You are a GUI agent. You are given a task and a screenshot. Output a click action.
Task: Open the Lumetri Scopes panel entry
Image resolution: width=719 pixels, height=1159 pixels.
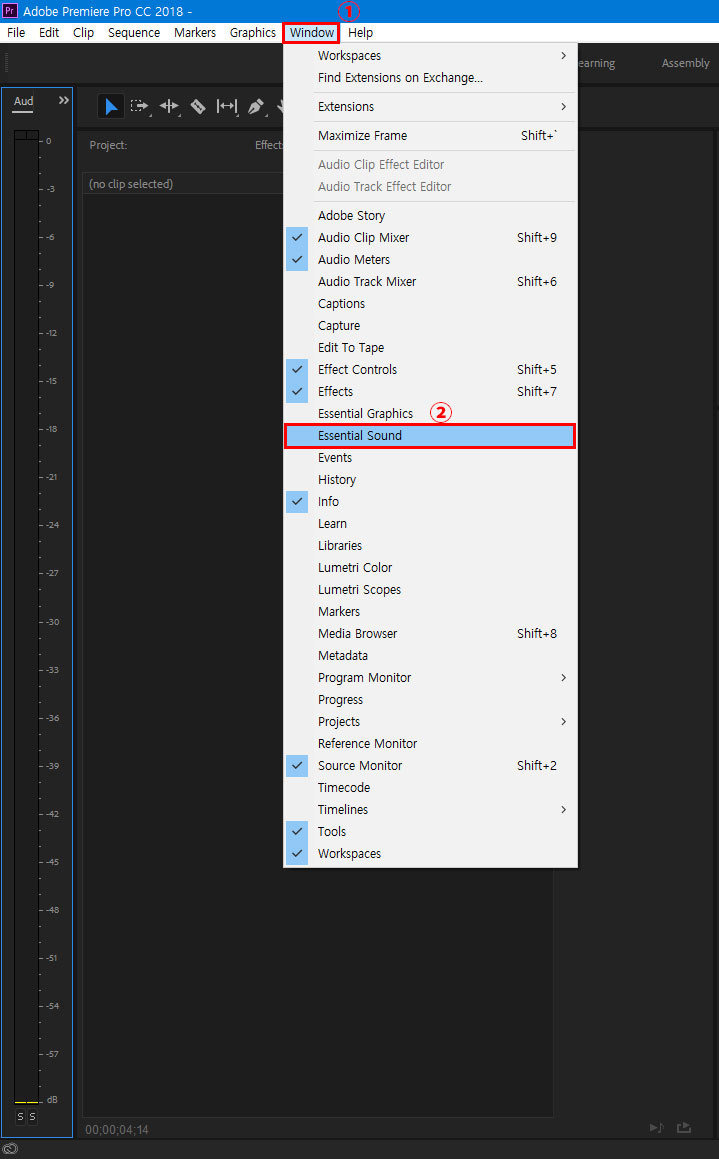pyautogui.click(x=430, y=590)
